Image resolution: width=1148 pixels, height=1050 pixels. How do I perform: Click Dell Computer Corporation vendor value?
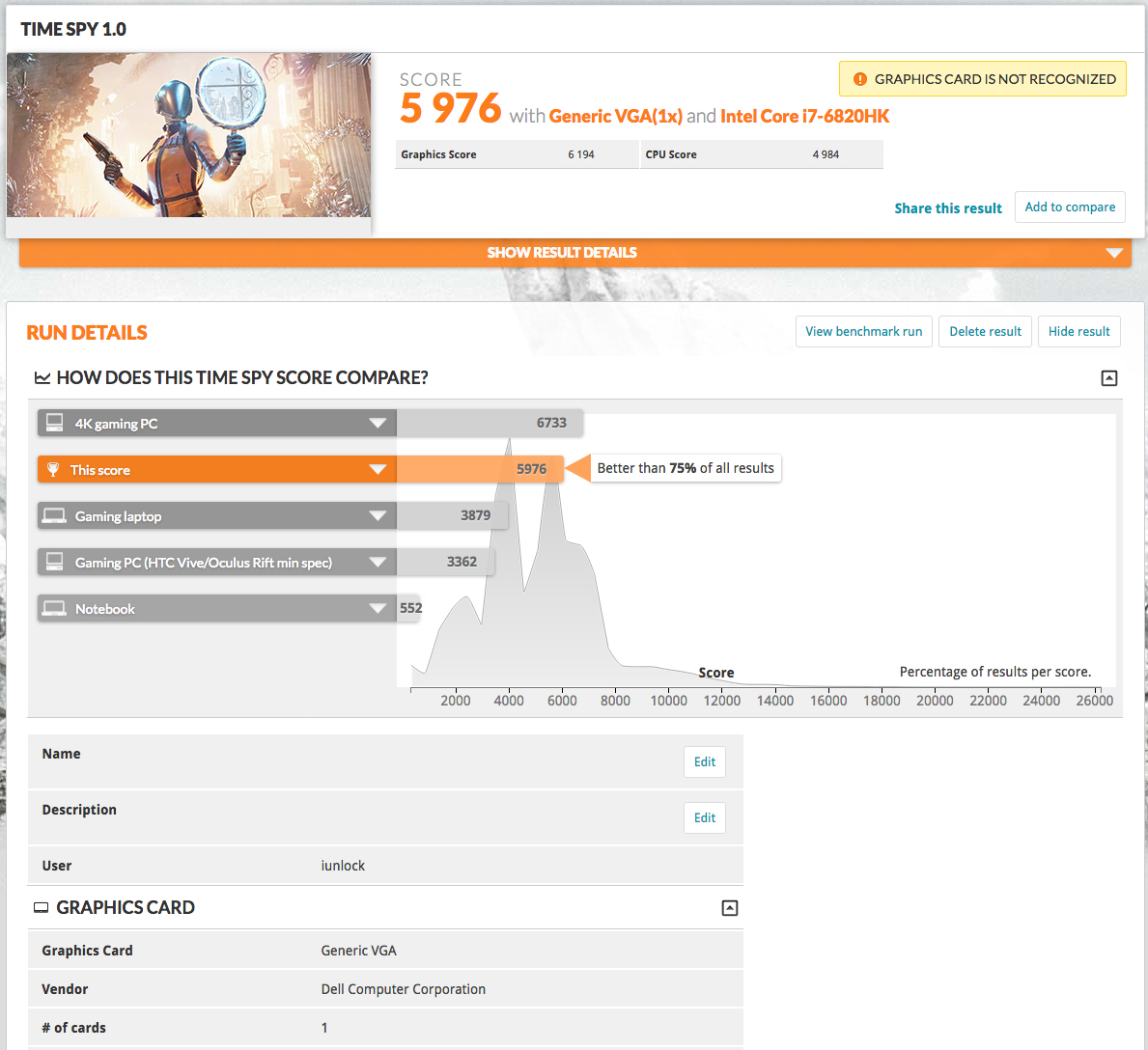(x=404, y=989)
